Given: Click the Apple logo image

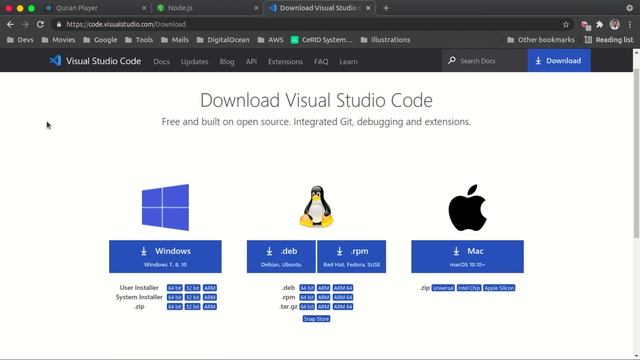Looking at the screenshot, I should coord(467,208).
